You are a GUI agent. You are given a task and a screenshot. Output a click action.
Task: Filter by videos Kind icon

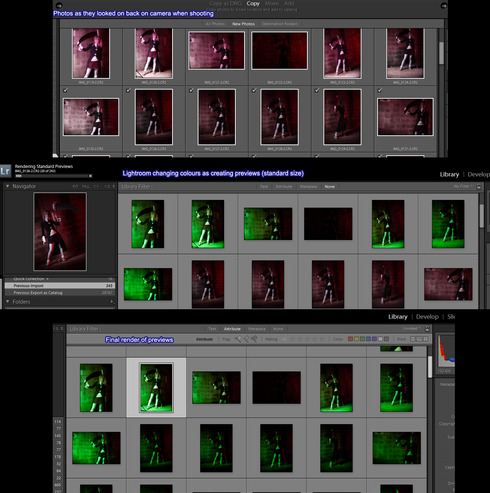click(x=425, y=339)
